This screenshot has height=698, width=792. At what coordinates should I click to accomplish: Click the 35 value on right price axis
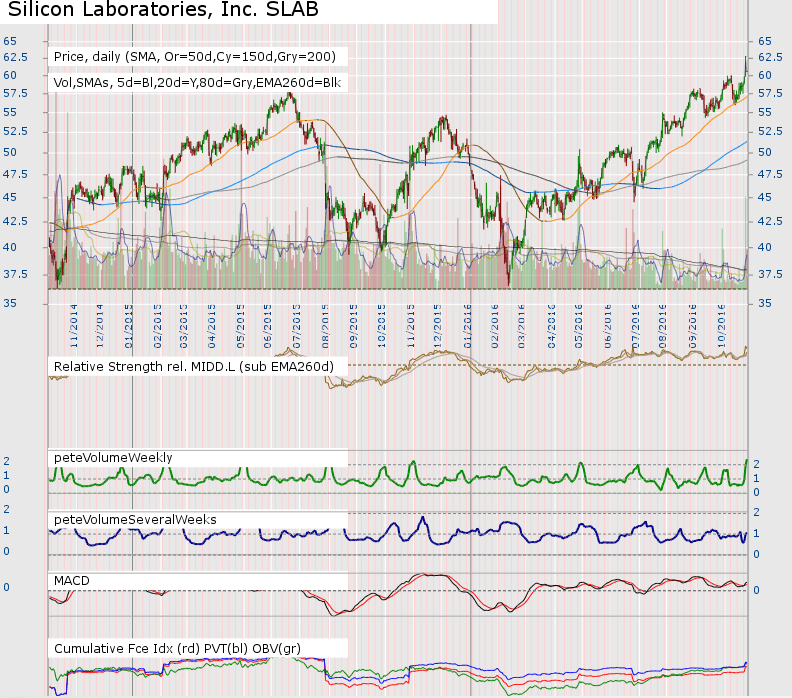pos(765,303)
